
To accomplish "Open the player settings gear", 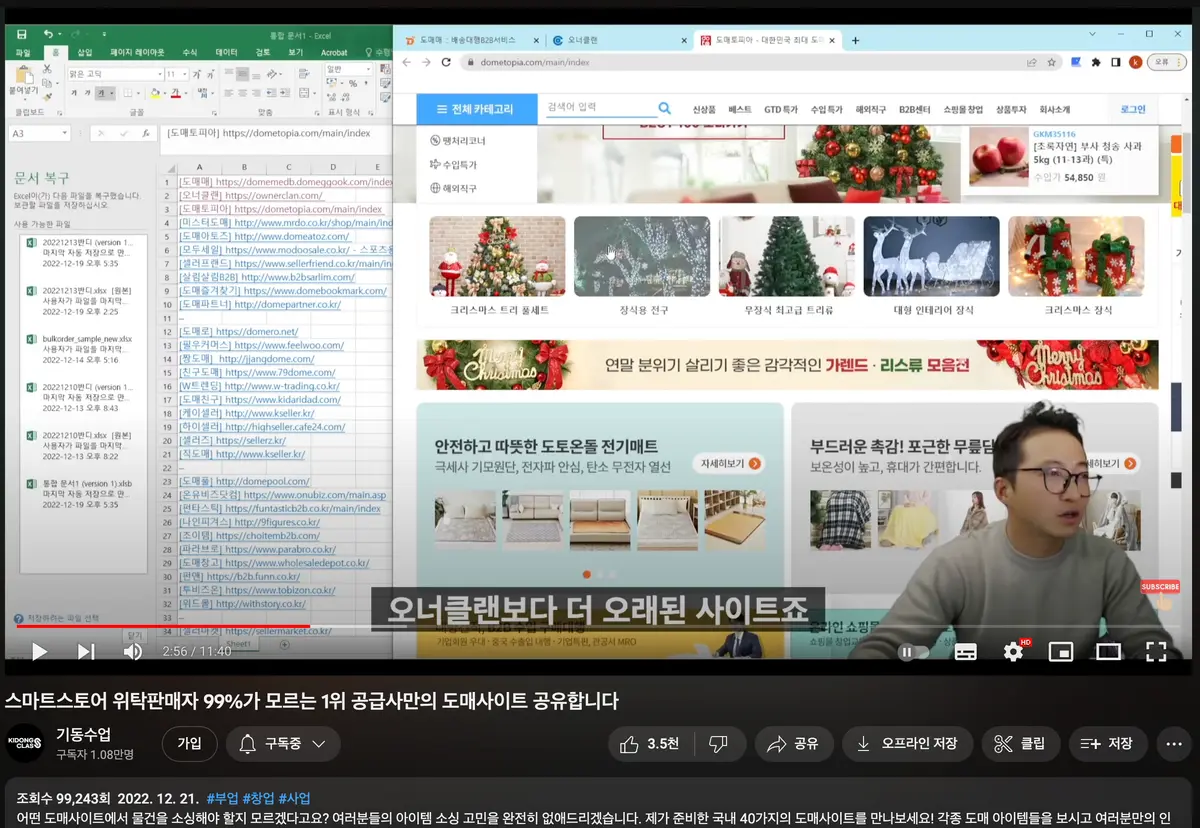I will 1013,652.
